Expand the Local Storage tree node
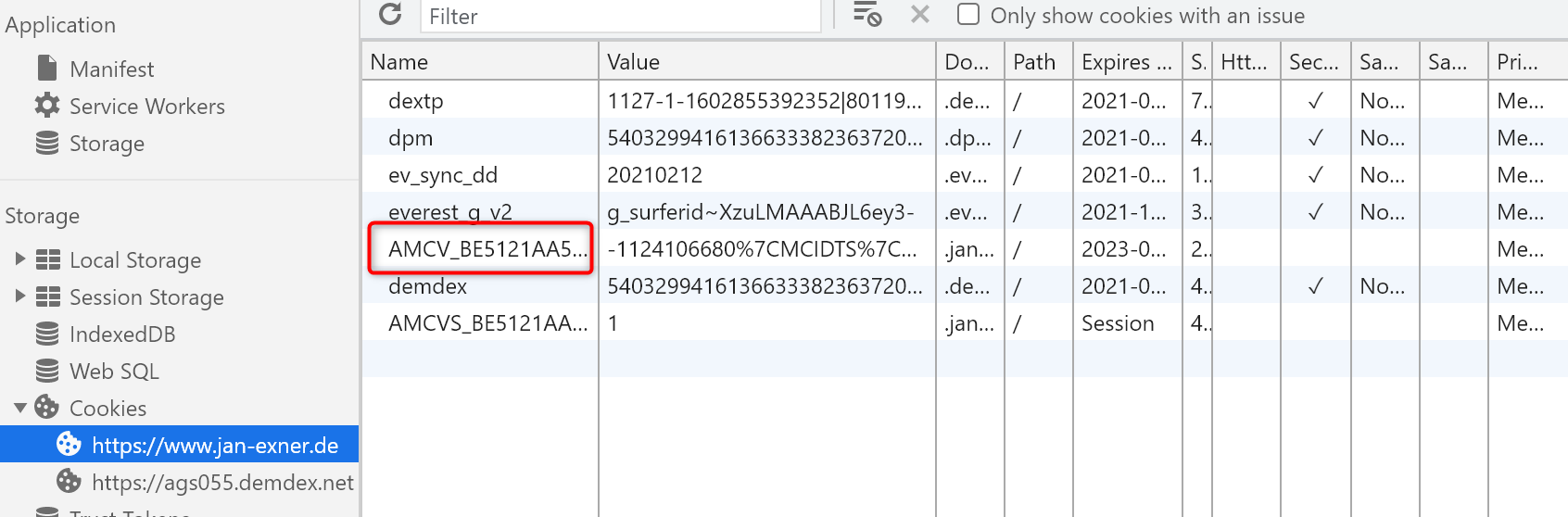Screen dimensions: 1568x517 [x=20, y=259]
